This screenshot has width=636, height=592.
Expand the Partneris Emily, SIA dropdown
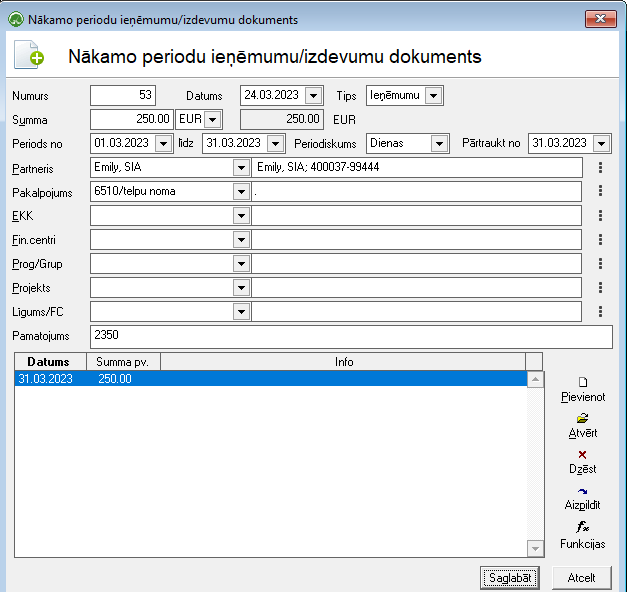(241, 167)
